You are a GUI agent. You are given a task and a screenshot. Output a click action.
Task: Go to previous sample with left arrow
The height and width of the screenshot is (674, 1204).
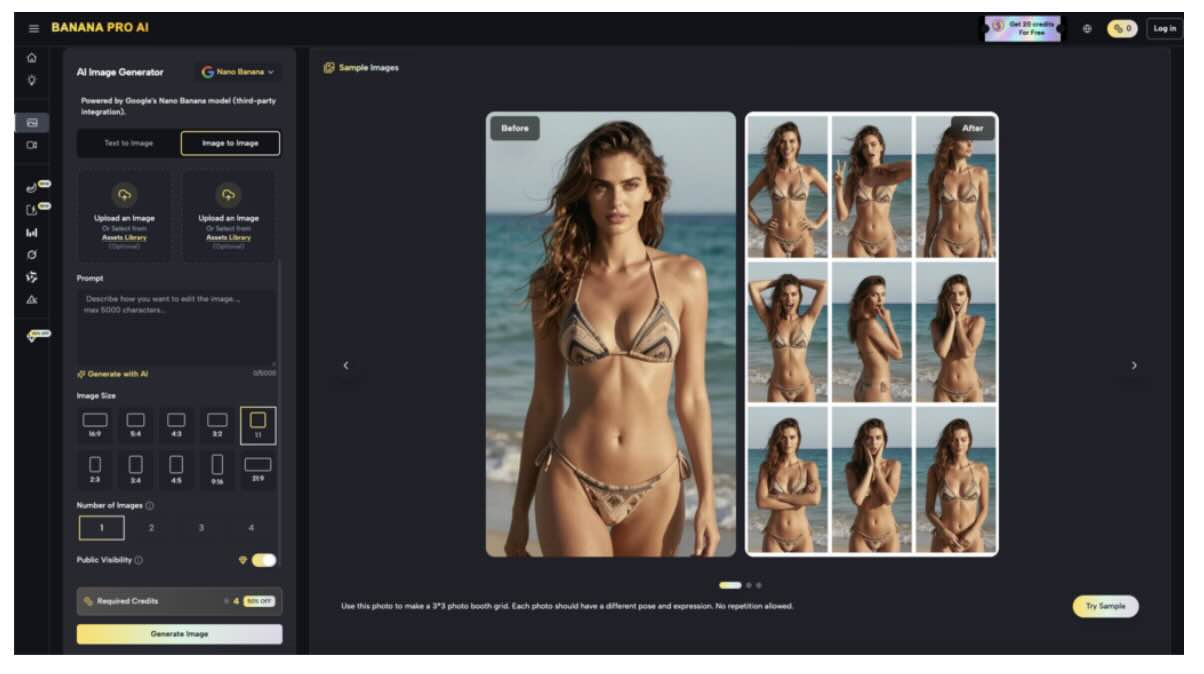[x=346, y=366]
